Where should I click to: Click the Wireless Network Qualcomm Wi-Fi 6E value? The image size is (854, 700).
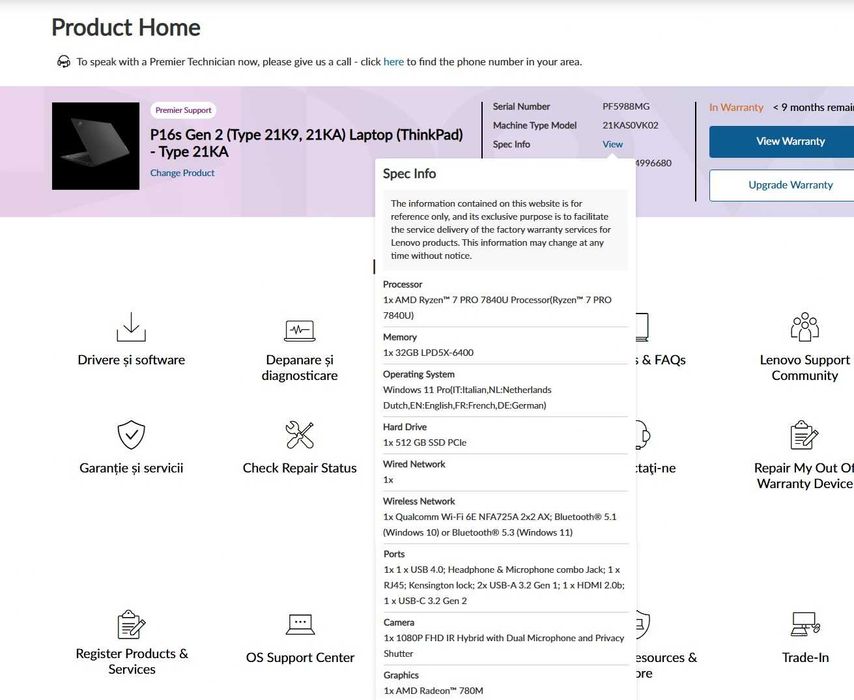(499, 525)
